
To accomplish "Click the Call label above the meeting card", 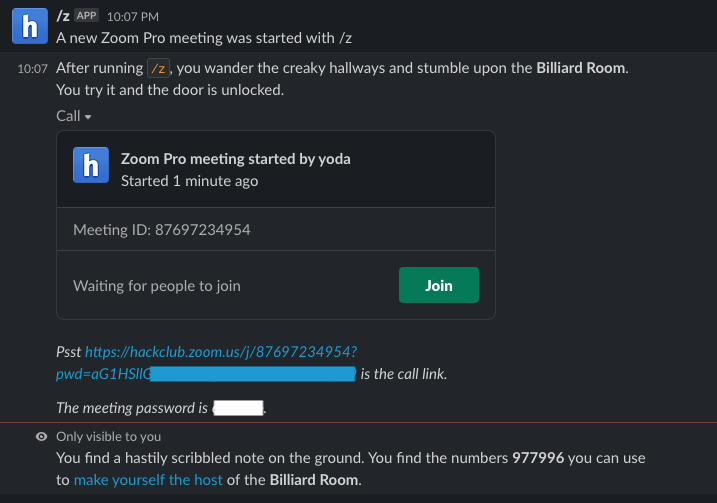I will (x=68, y=116).
